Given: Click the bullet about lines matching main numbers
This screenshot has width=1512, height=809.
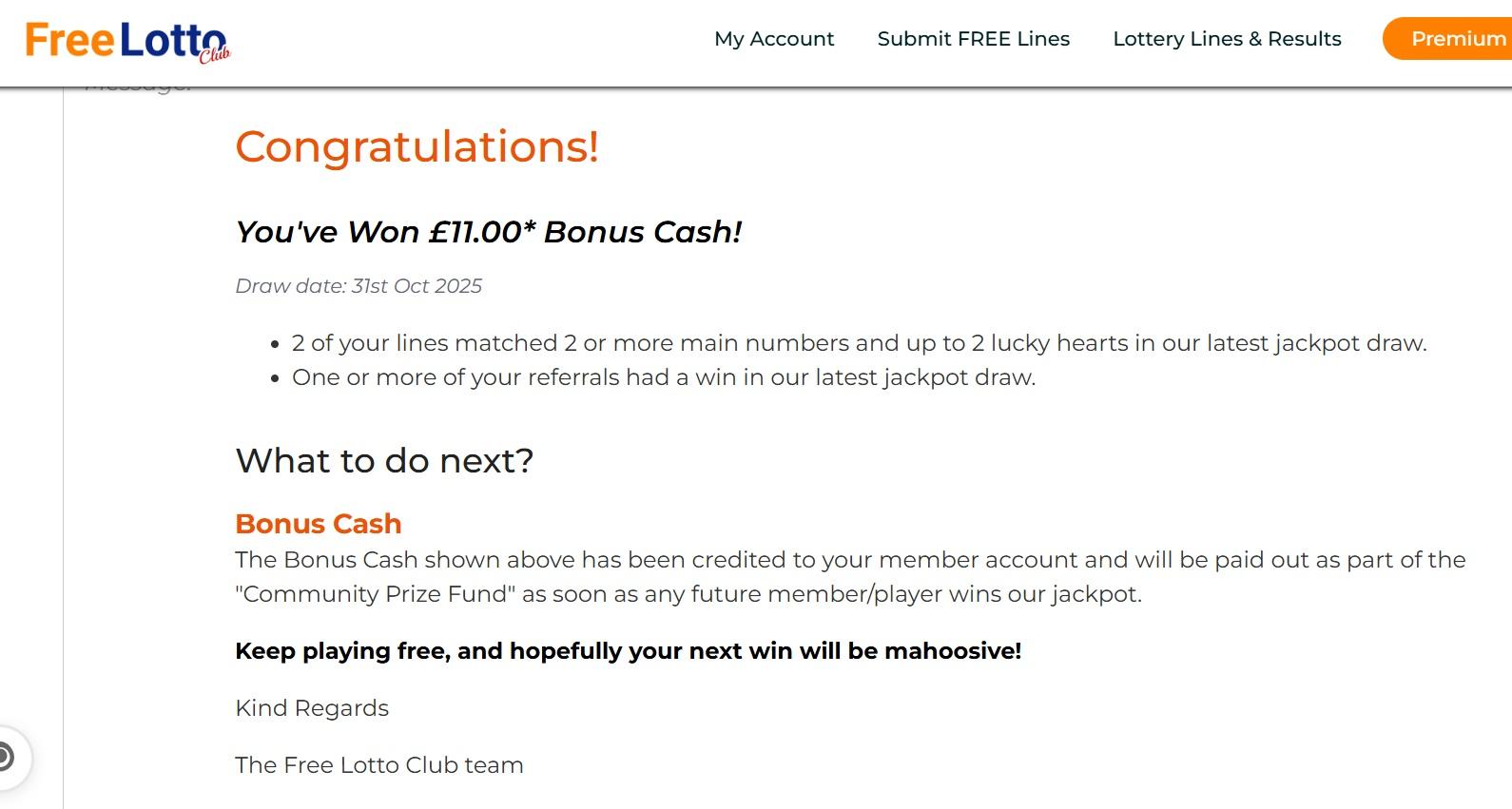Looking at the screenshot, I should 859,343.
